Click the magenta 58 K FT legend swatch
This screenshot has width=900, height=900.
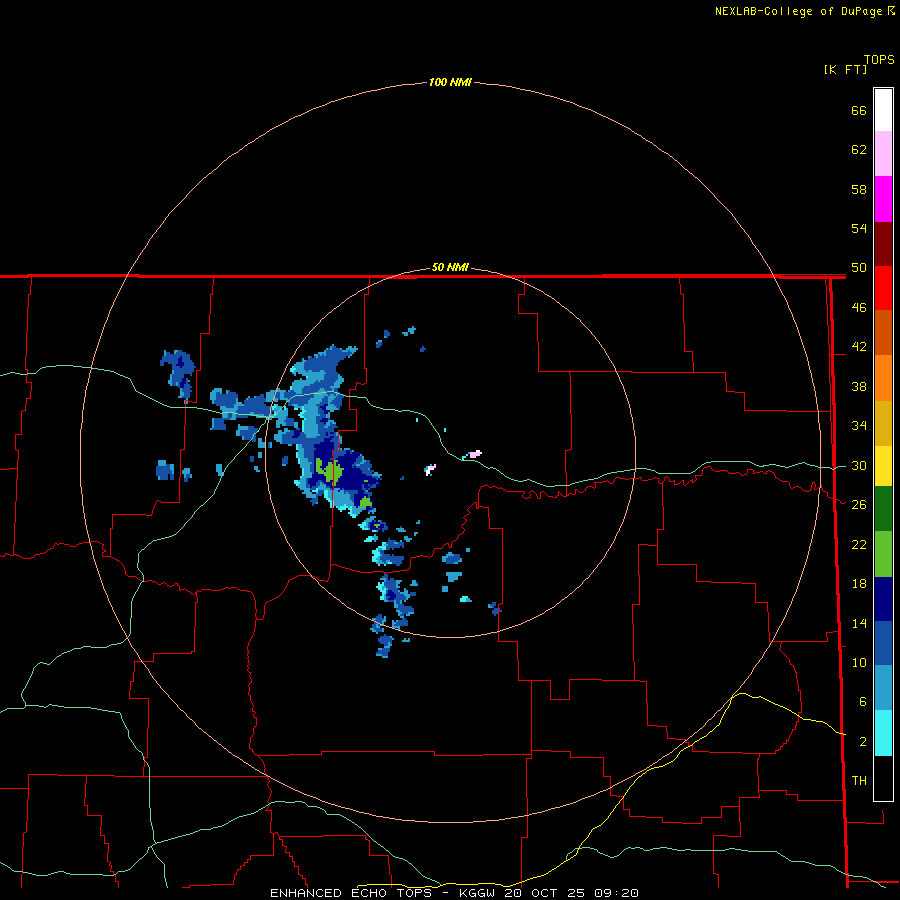point(883,199)
